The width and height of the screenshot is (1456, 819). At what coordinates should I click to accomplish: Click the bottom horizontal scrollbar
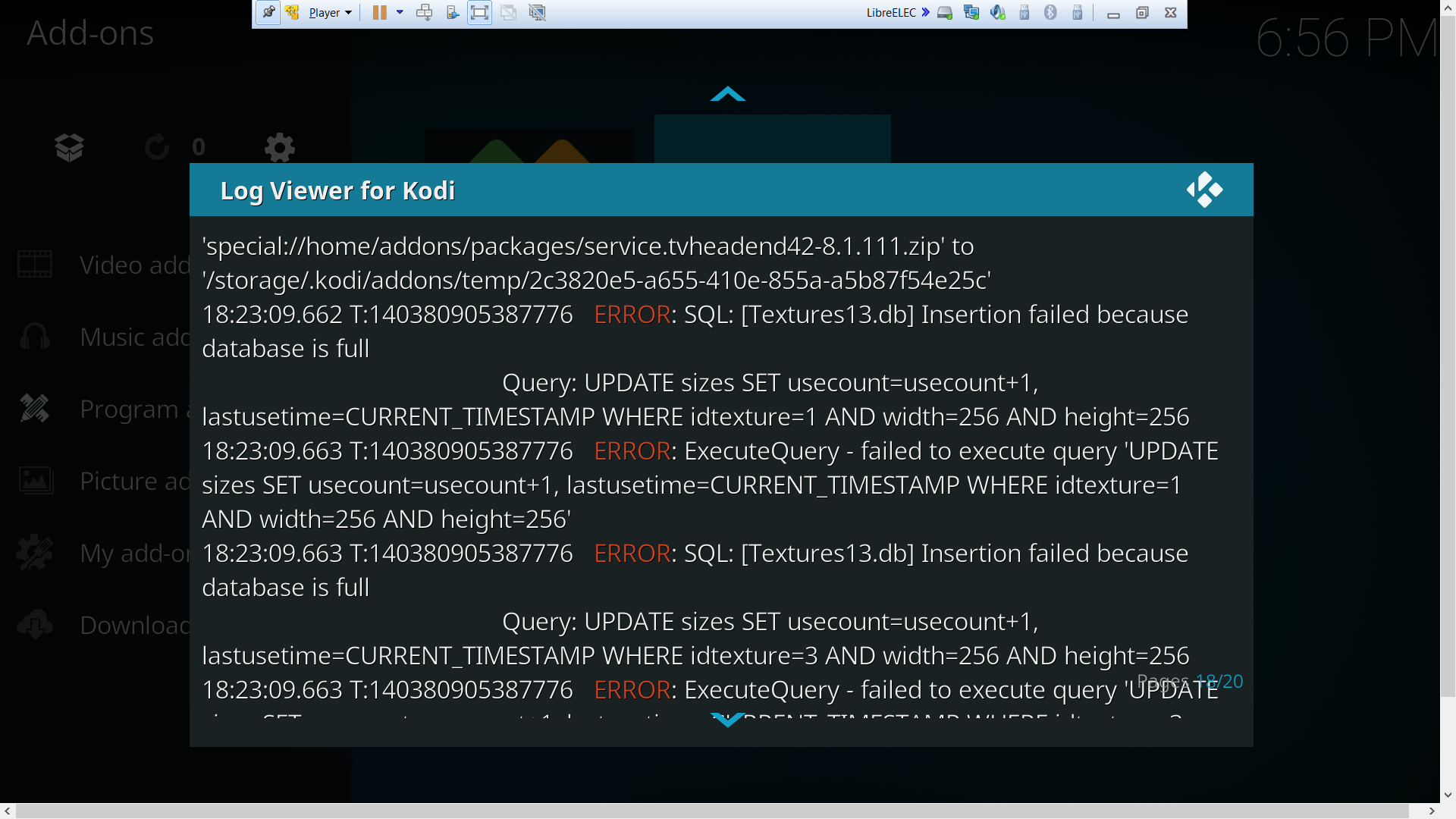(x=711, y=811)
